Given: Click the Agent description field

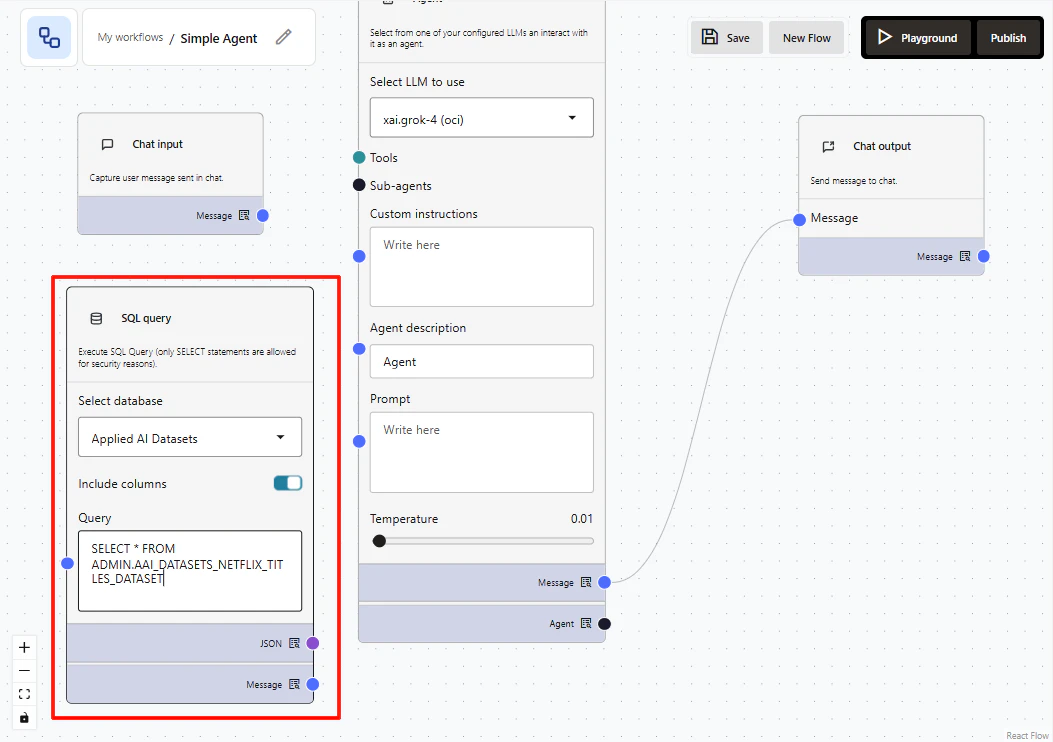Looking at the screenshot, I should tap(482, 361).
